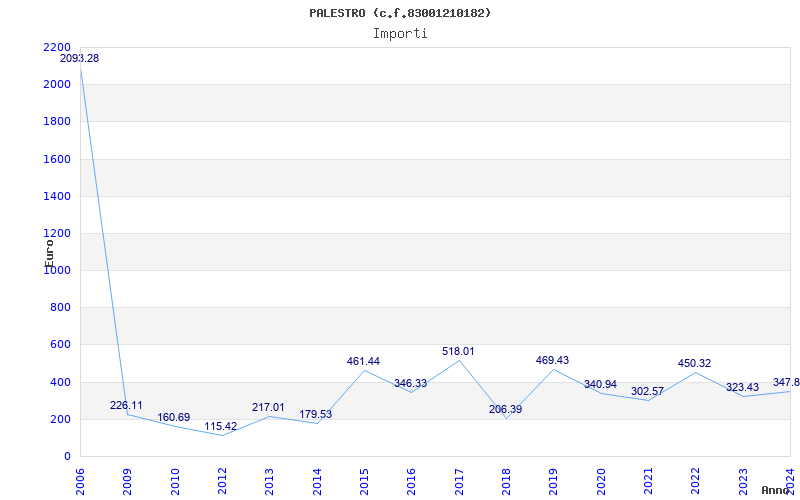The image size is (800, 500).
Task: Click the 2024 x-axis year label
Action: pos(790,480)
